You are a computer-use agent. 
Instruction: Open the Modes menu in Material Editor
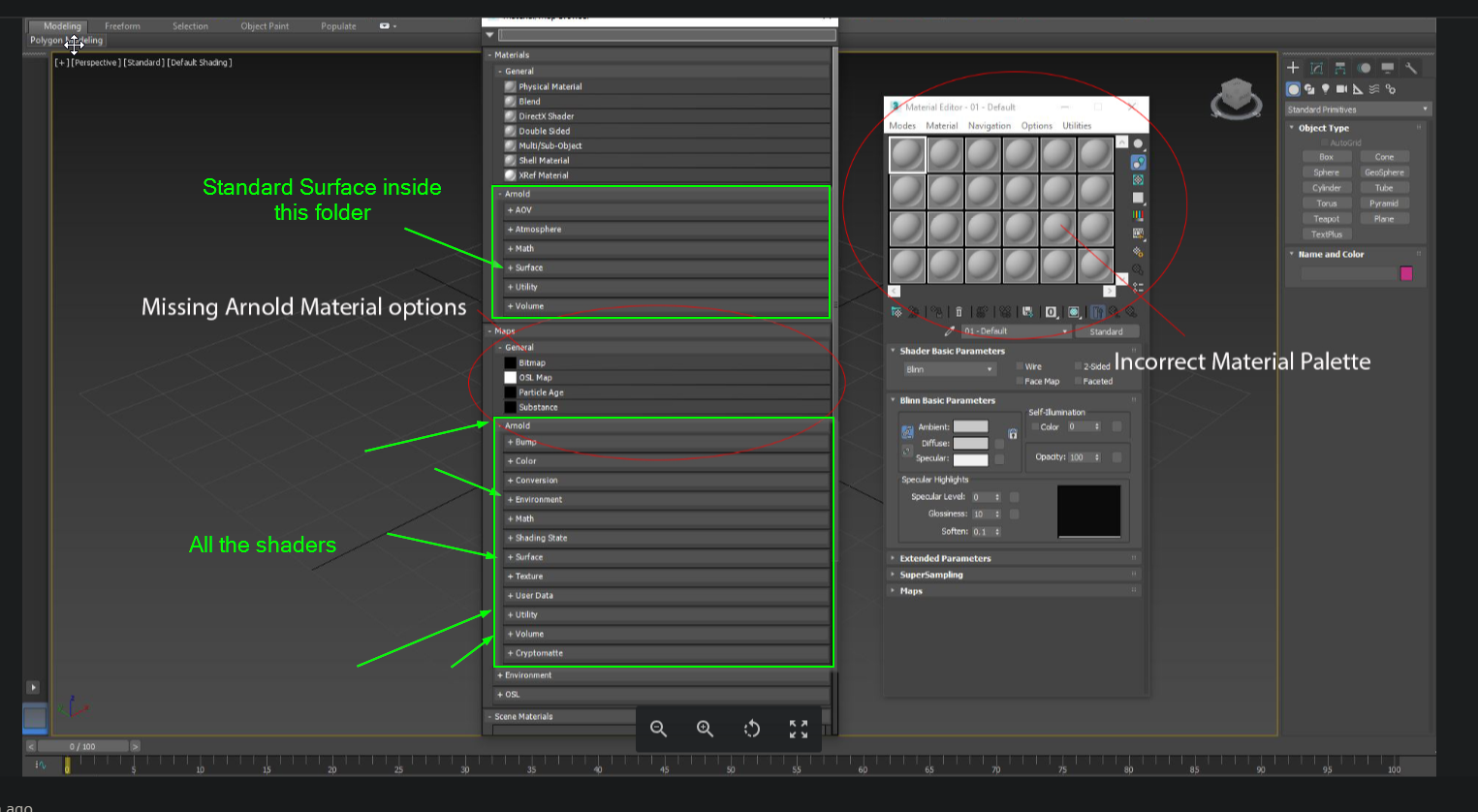902,126
